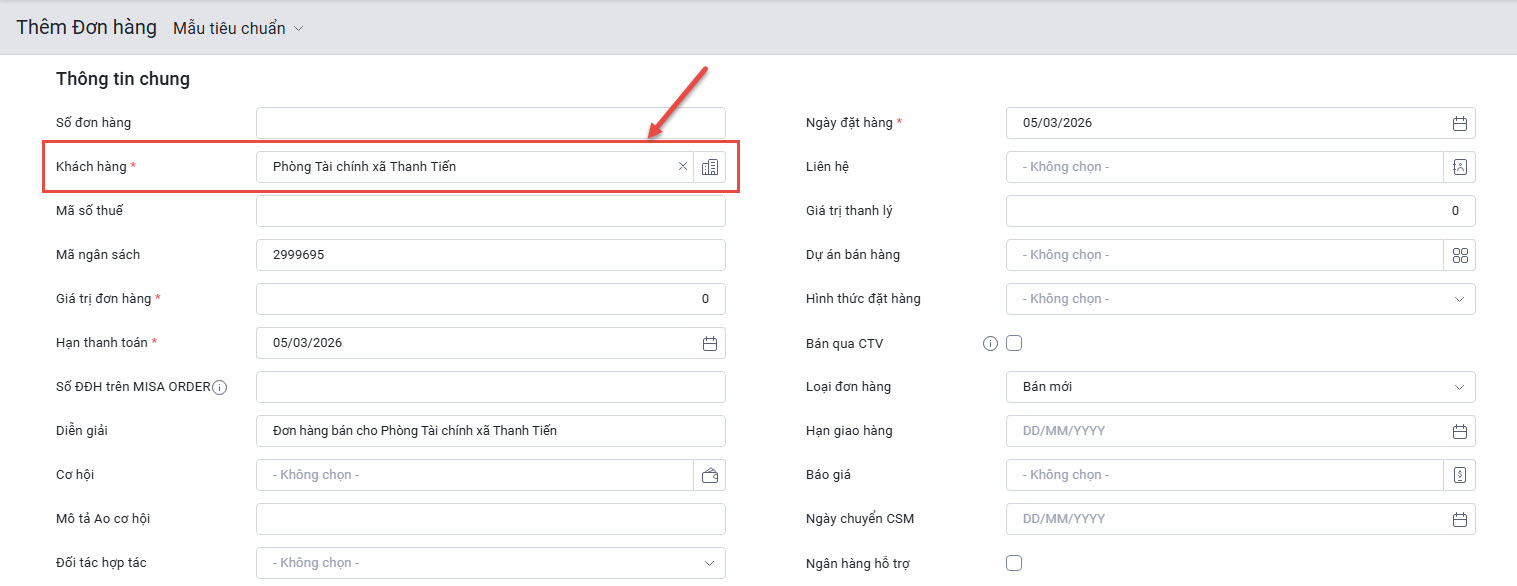
Task: Open opportunity picker icon for Cơ hội
Action: (710, 475)
